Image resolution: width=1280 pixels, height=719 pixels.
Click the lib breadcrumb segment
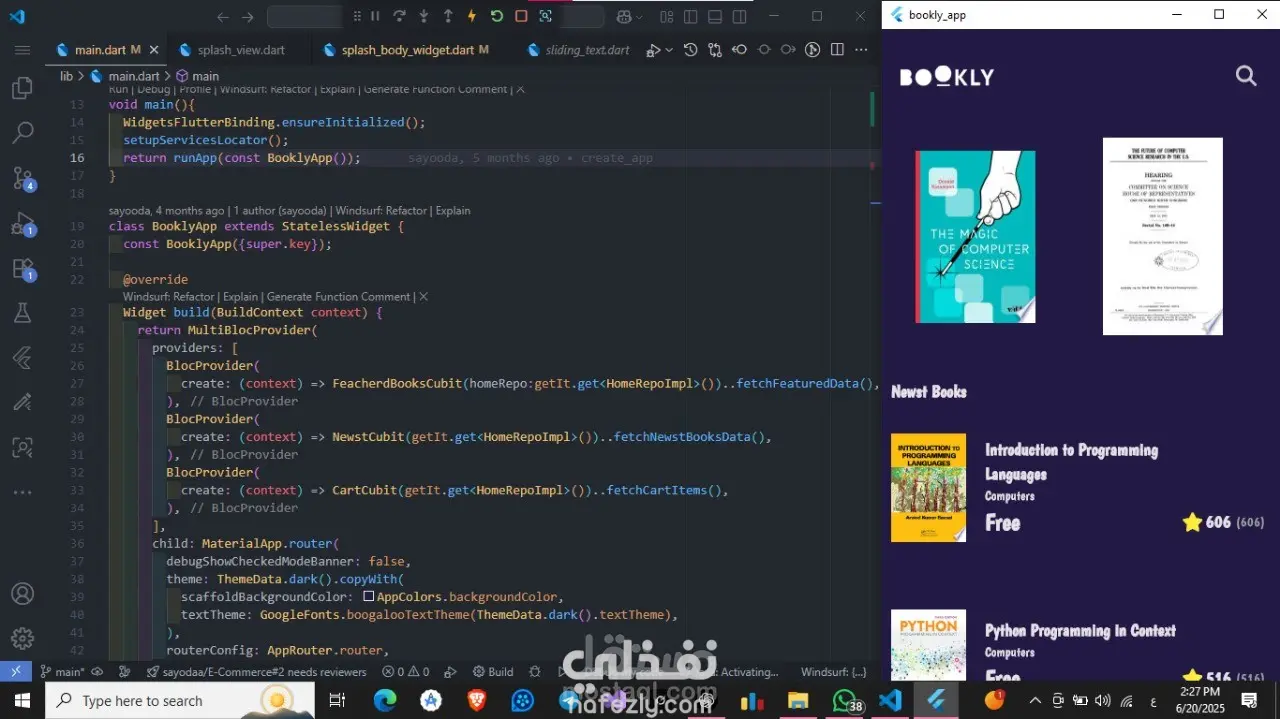(x=66, y=76)
